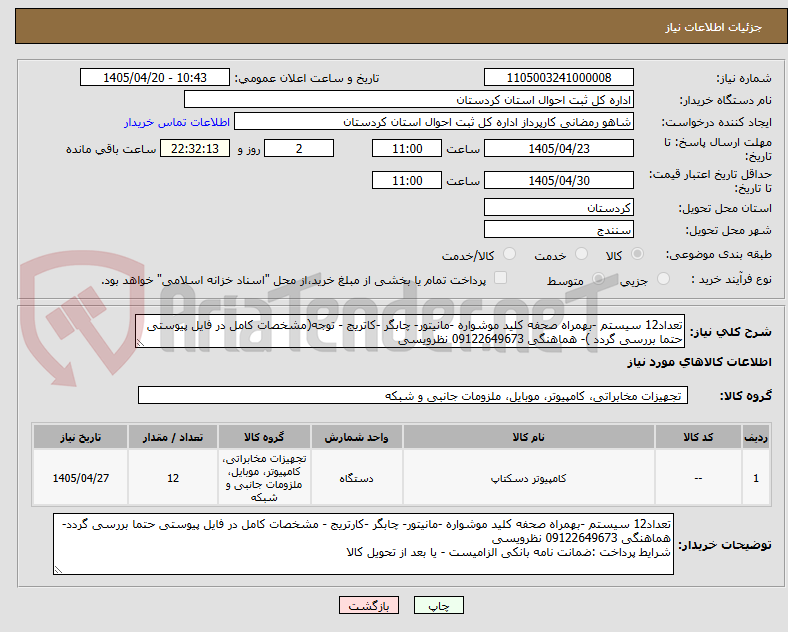Click the شرح کلی نیاز description textarea
The image size is (788, 632).
tap(410, 332)
